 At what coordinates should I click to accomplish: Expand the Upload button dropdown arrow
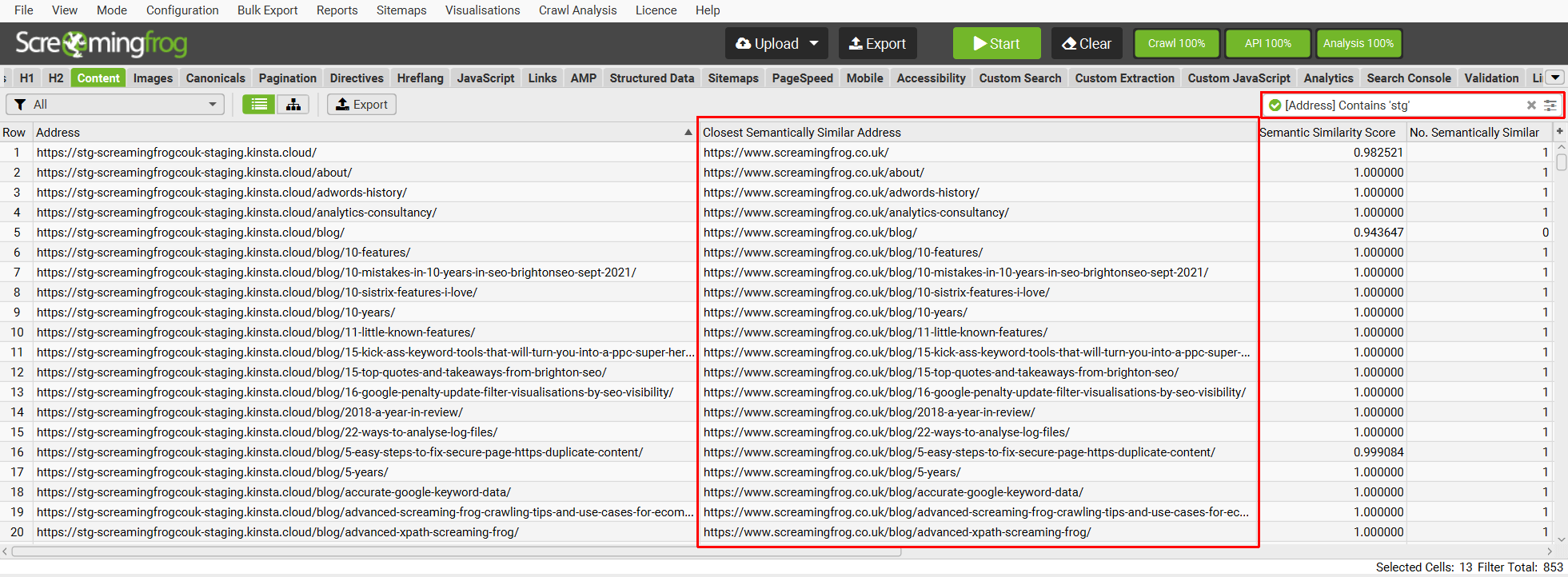(x=814, y=43)
